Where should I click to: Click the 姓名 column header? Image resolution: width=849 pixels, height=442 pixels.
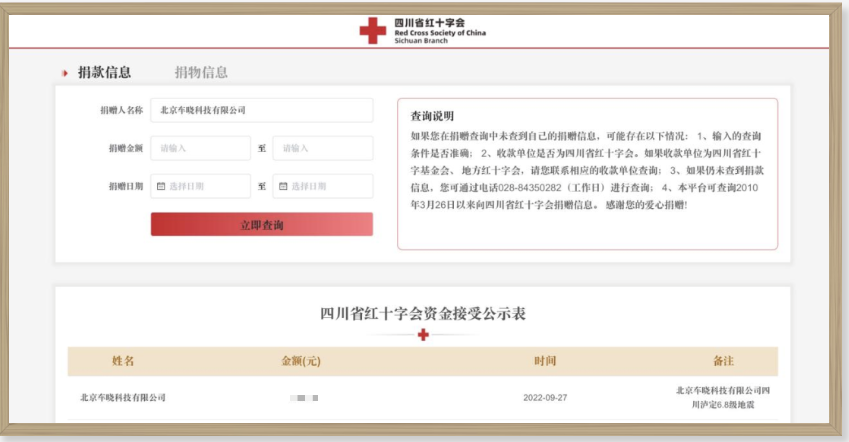(123, 361)
